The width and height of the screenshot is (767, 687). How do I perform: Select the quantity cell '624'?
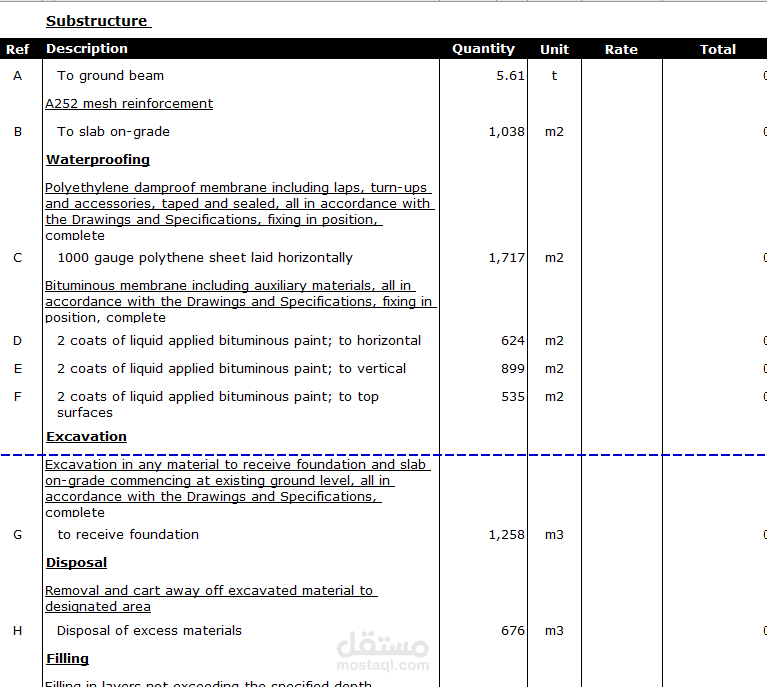tap(513, 340)
